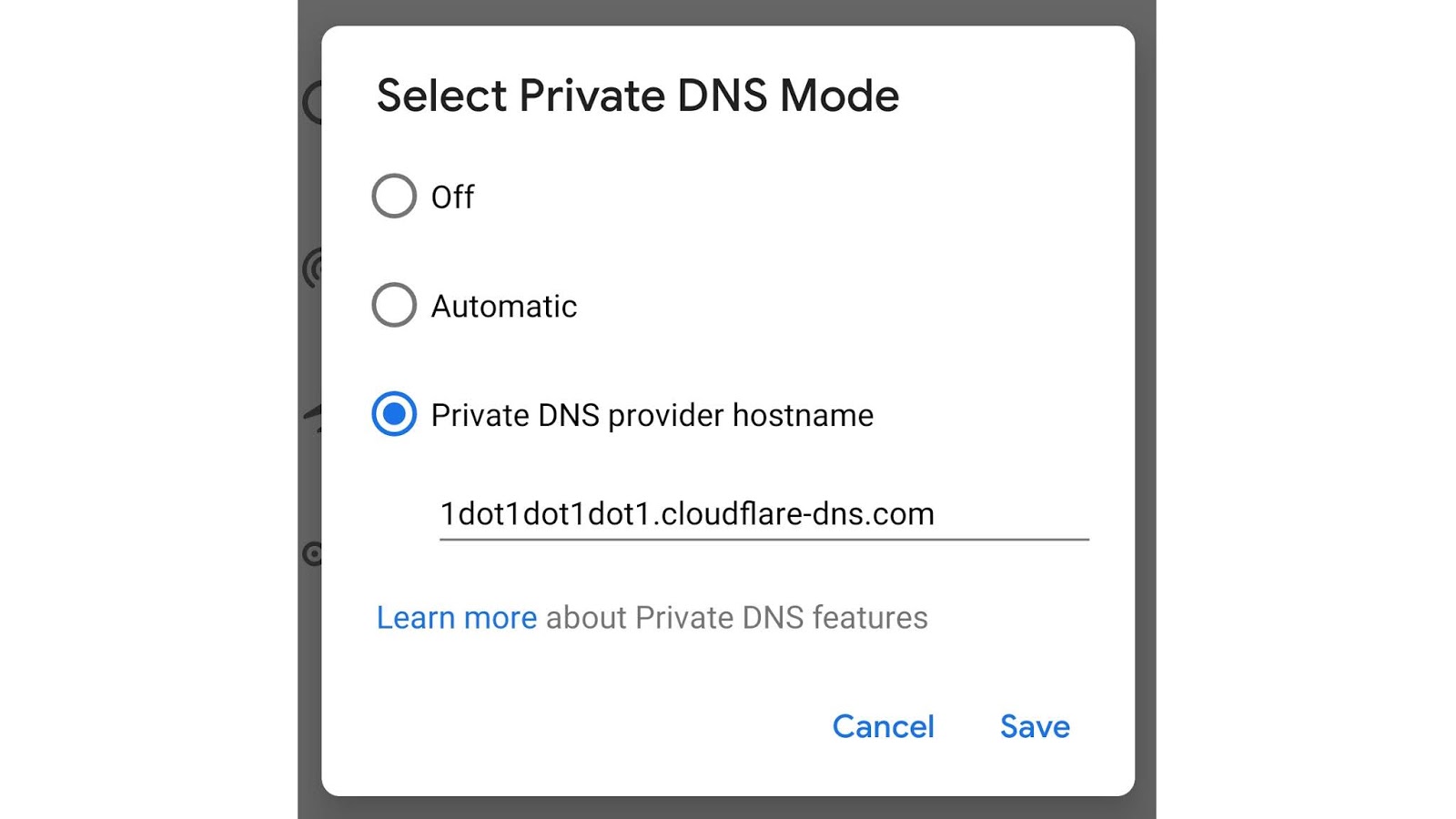1456x819 pixels.
Task: Click the "Private DNS provider hostname" label text
Action: click(x=652, y=415)
